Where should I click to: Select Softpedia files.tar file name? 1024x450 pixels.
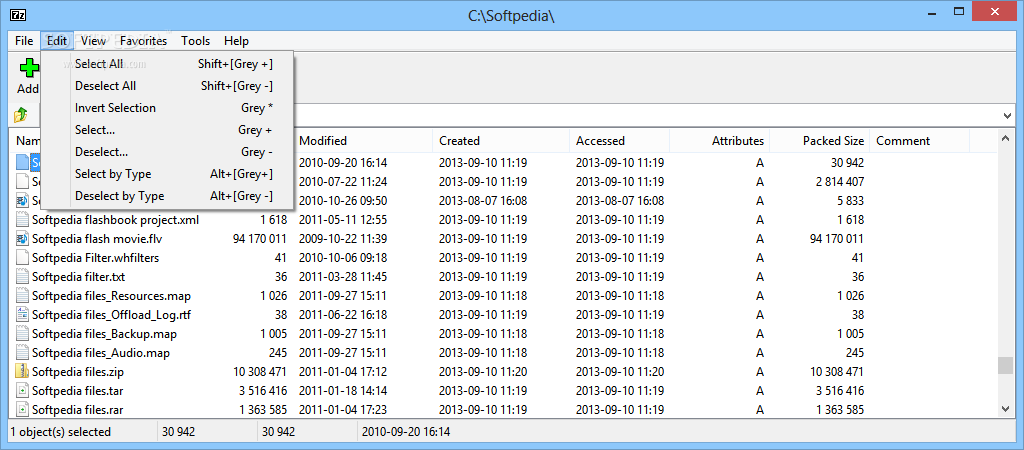coord(78,391)
